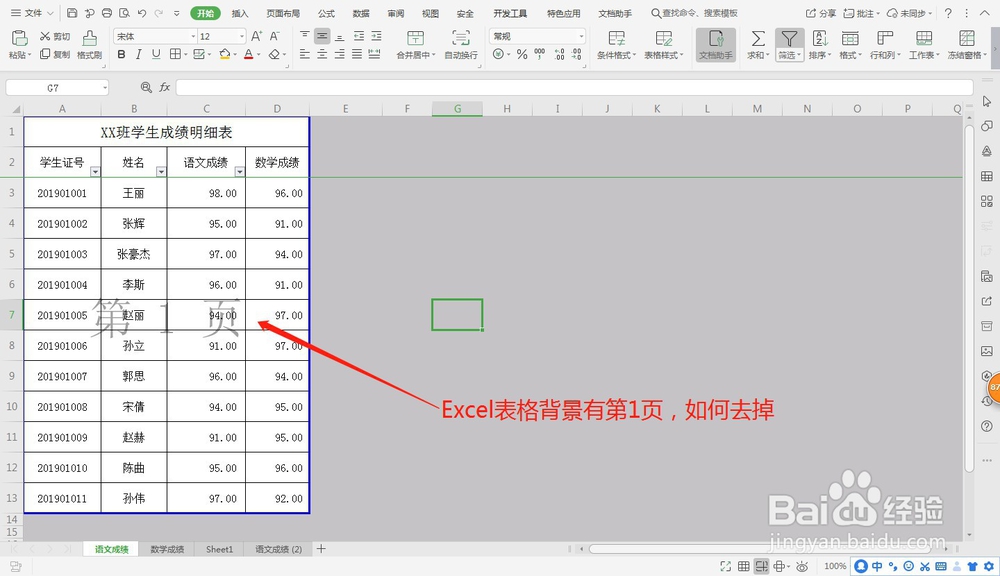Click the fill color bucket swatch
Image resolution: width=1000 pixels, height=576 pixels.
[224, 55]
